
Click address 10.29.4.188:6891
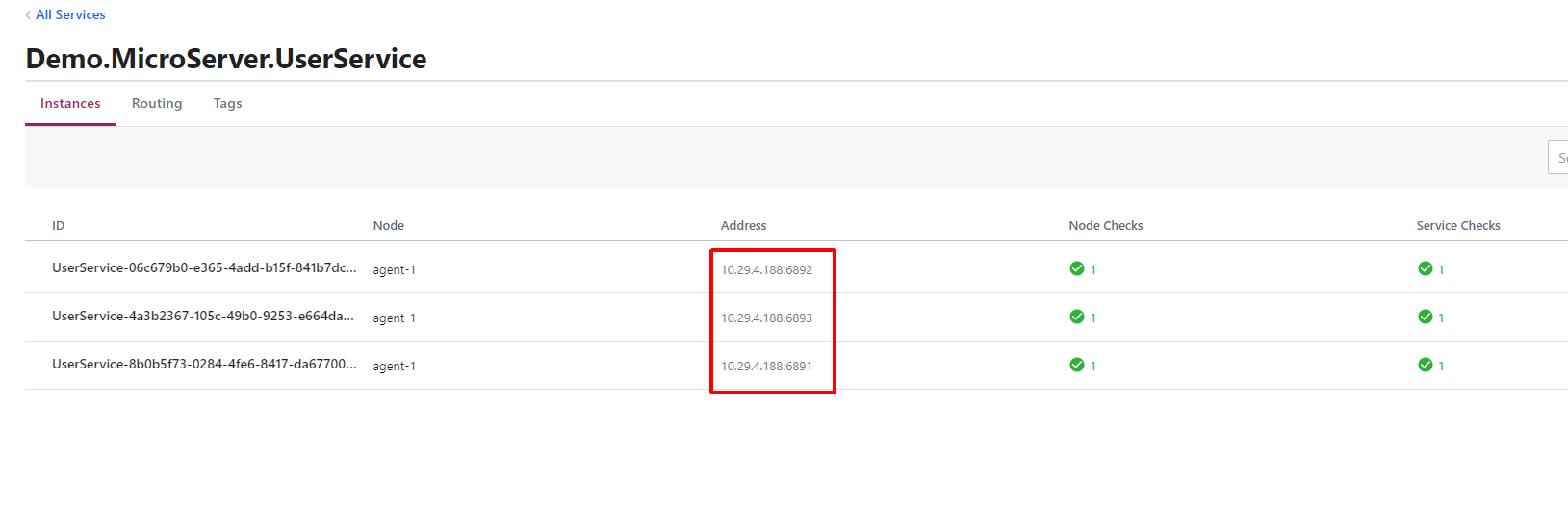(x=766, y=366)
